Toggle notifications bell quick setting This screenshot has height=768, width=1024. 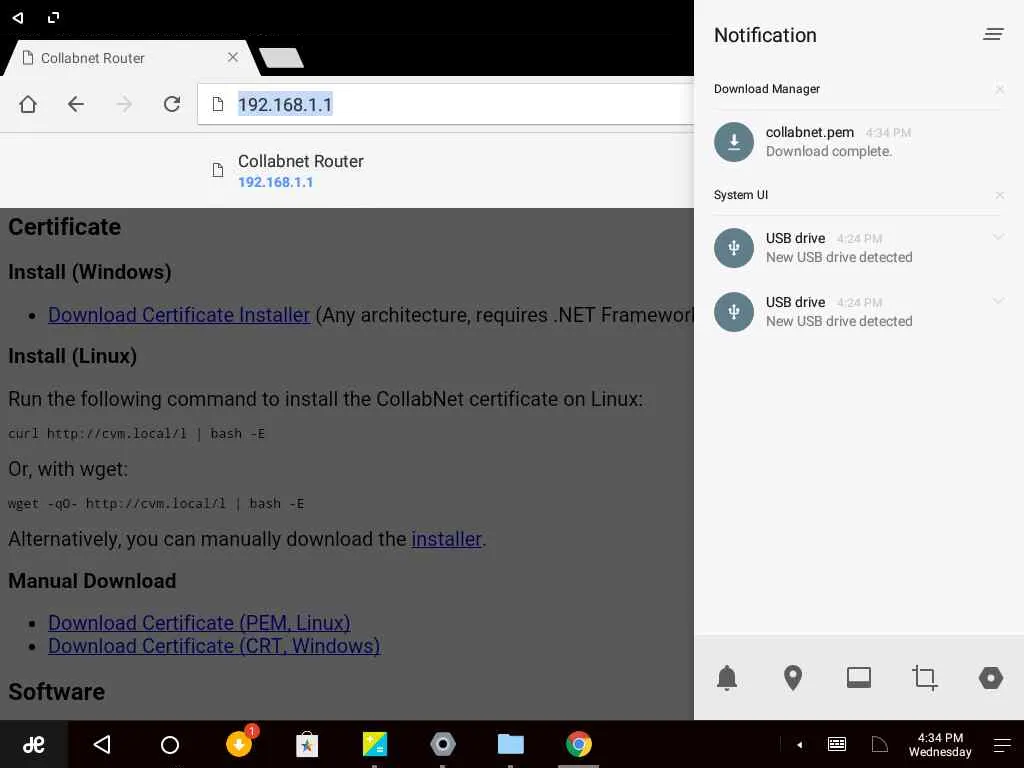click(727, 678)
